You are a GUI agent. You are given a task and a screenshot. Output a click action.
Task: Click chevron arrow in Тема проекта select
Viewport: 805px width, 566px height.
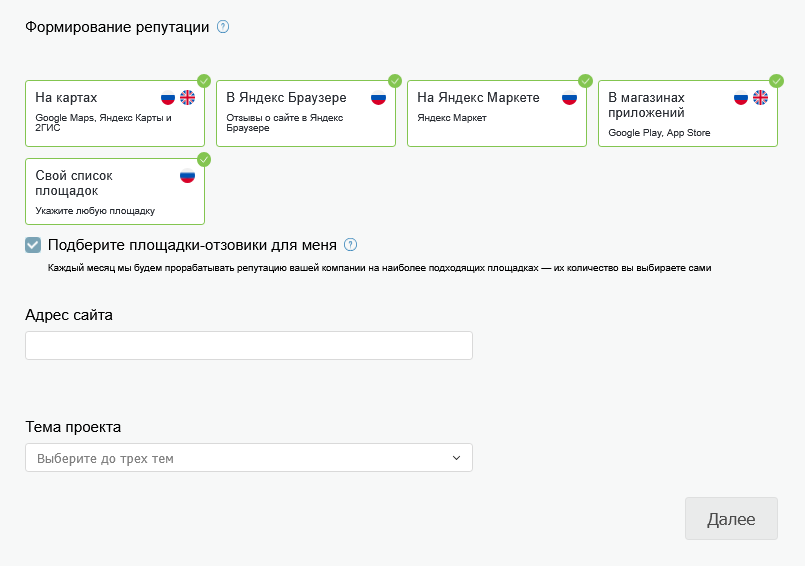456,458
